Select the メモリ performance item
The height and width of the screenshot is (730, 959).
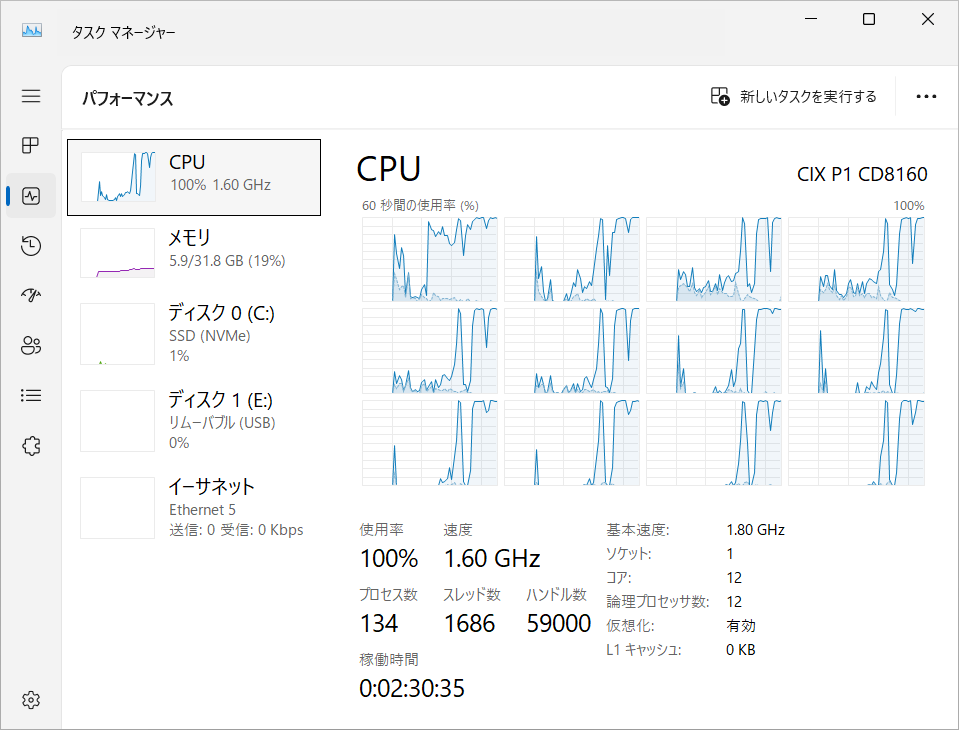[x=194, y=250]
